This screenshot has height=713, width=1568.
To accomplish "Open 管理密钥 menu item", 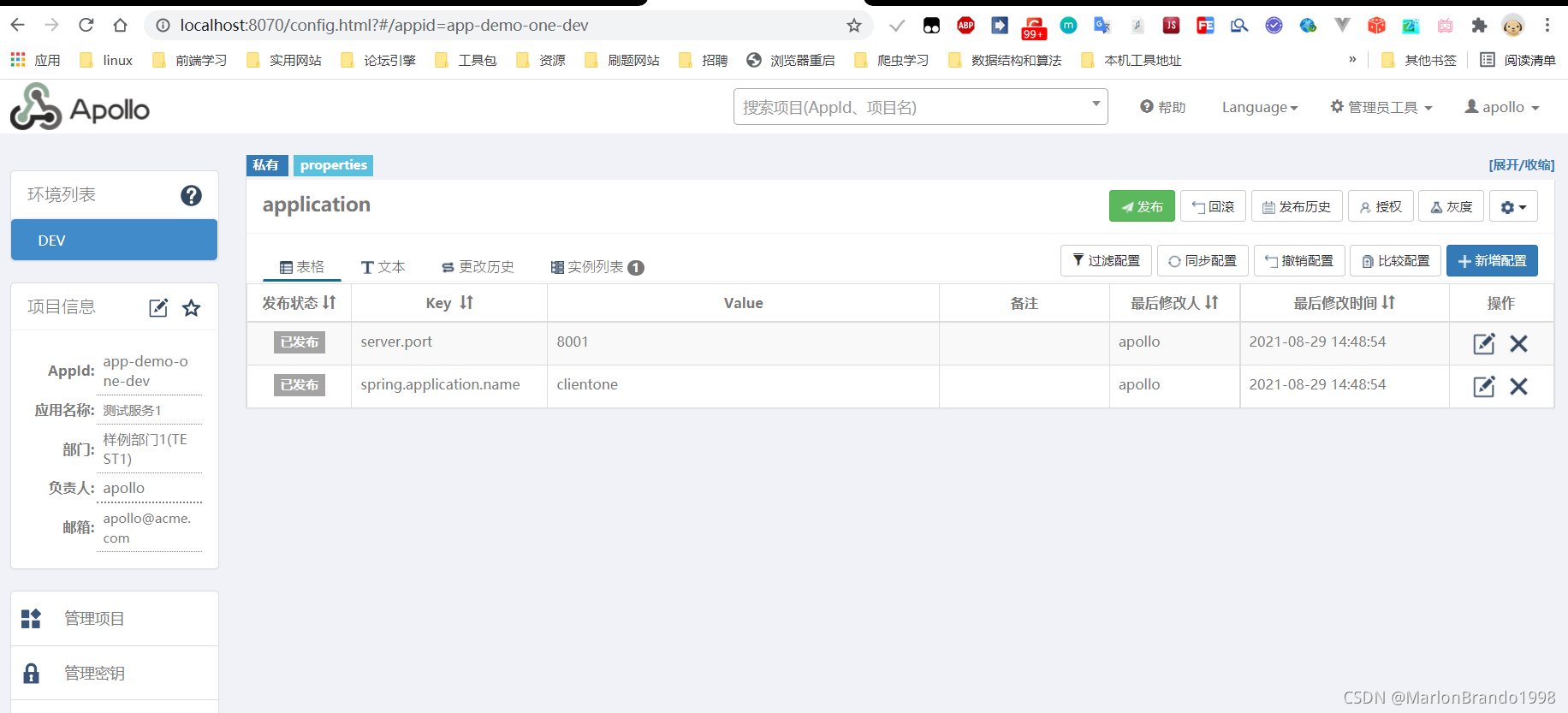I will point(115,674).
